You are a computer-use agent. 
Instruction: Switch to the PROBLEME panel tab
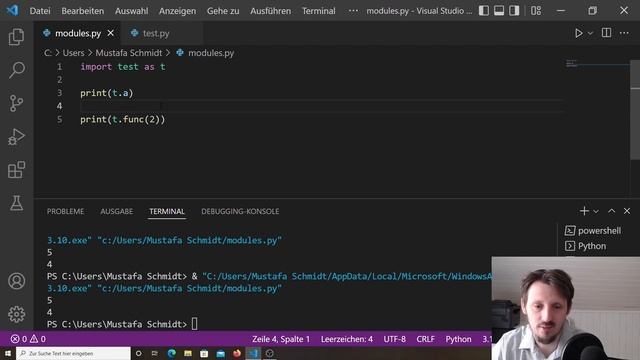[x=65, y=211]
